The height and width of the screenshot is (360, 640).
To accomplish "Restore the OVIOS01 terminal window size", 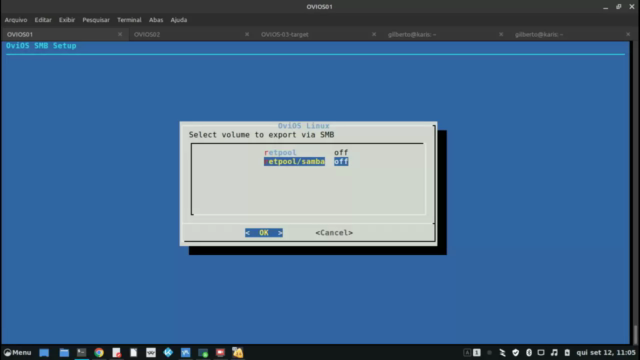I will click(619, 7).
